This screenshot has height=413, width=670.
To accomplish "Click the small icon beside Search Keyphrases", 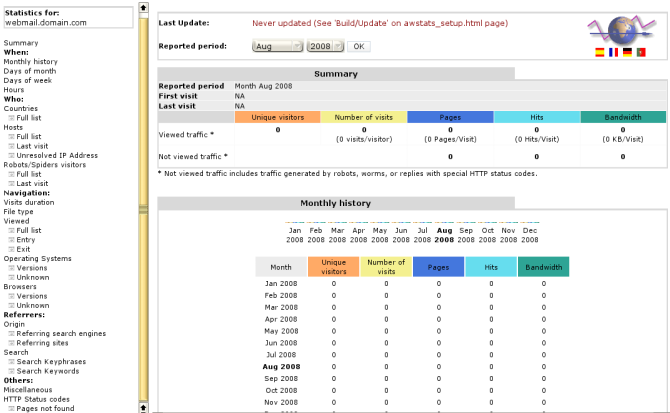I will [x=12, y=362].
